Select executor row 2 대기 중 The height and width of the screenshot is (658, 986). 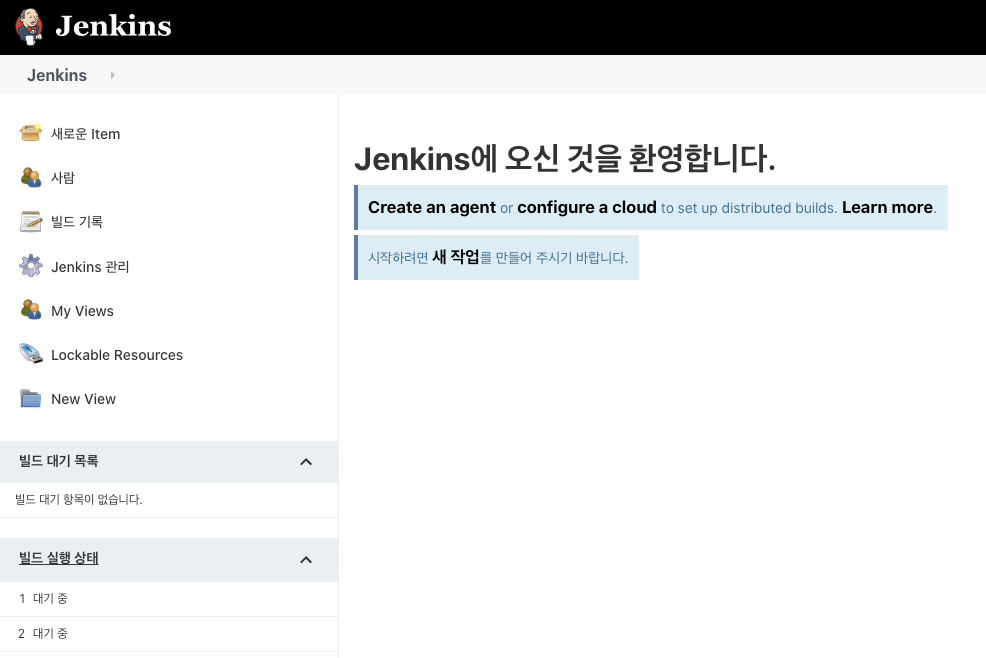coord(169,634)
